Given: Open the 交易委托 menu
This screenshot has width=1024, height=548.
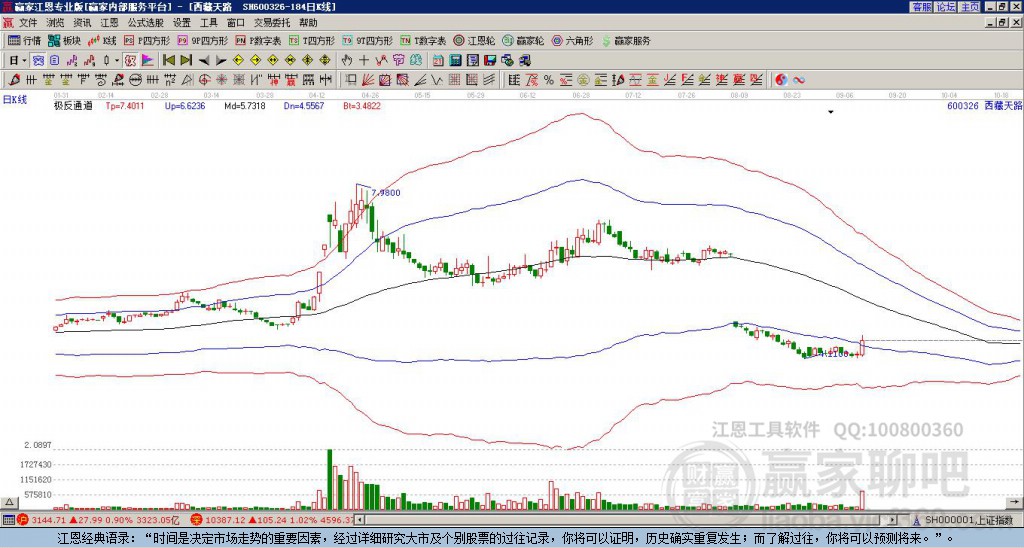Looking at the screenshot, I should pyautogui.click(x=272, y=23).
